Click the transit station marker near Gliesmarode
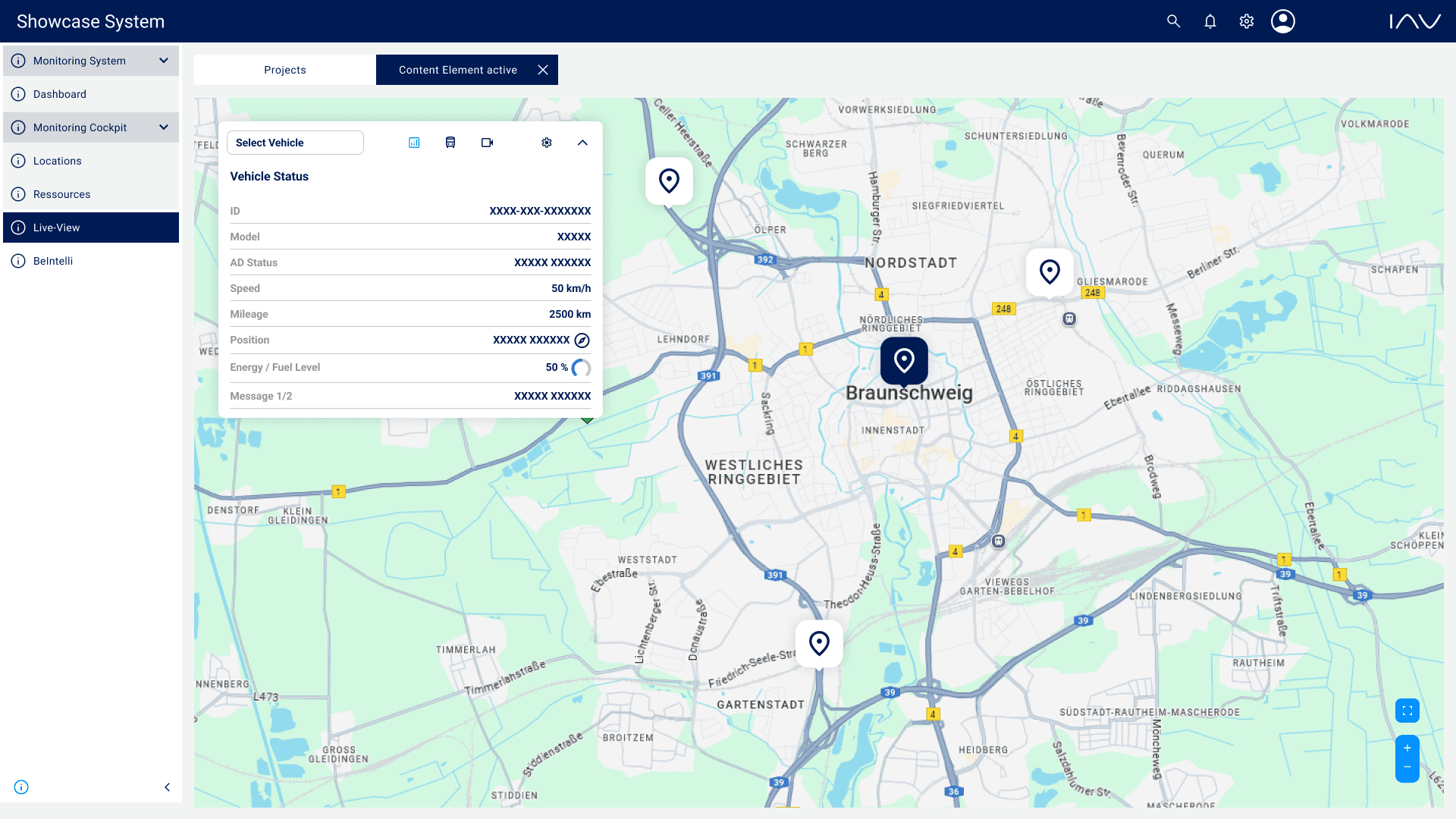 point(1069,319)
